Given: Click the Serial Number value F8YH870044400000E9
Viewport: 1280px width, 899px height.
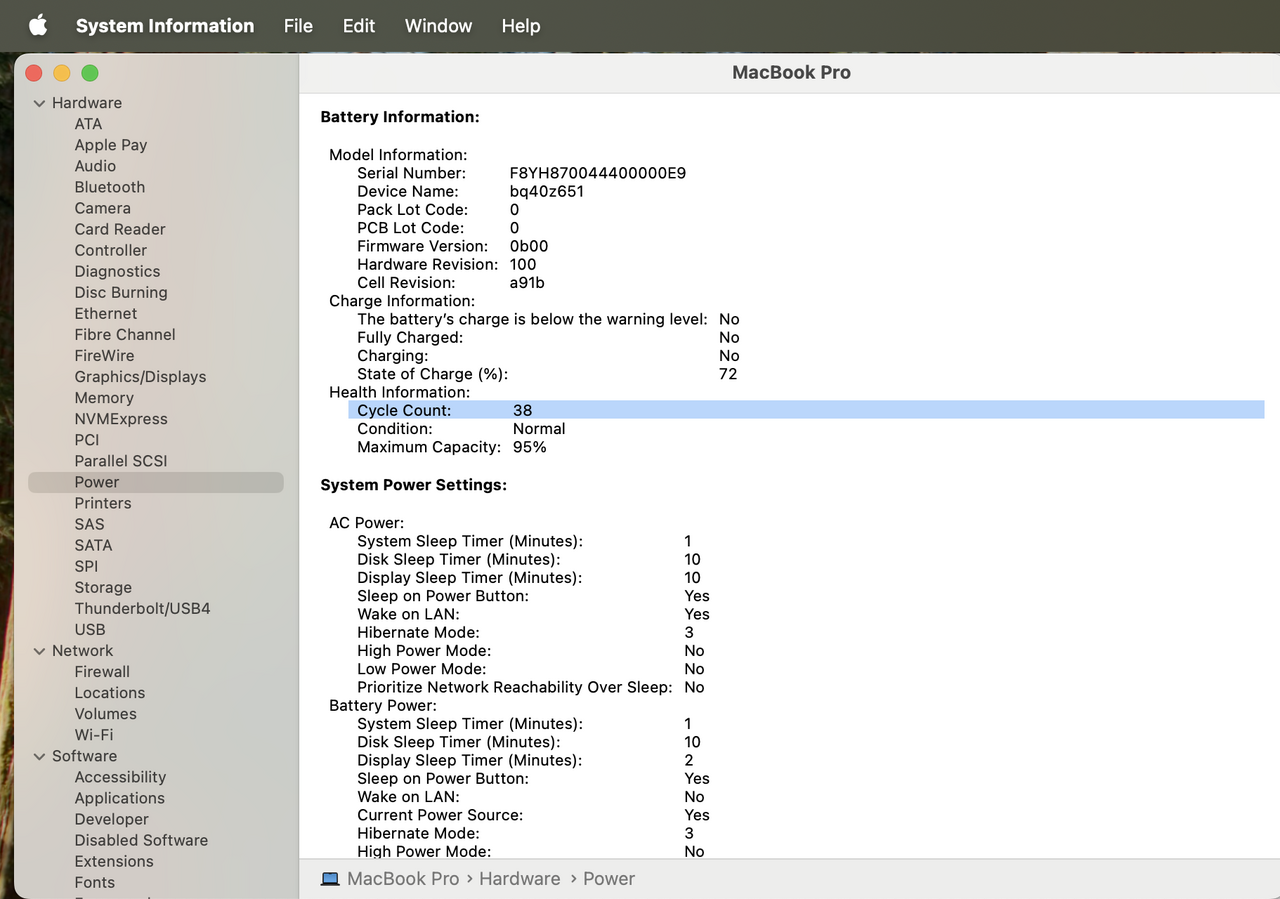Looking at the screenshot, I should (x=598, y=173).
